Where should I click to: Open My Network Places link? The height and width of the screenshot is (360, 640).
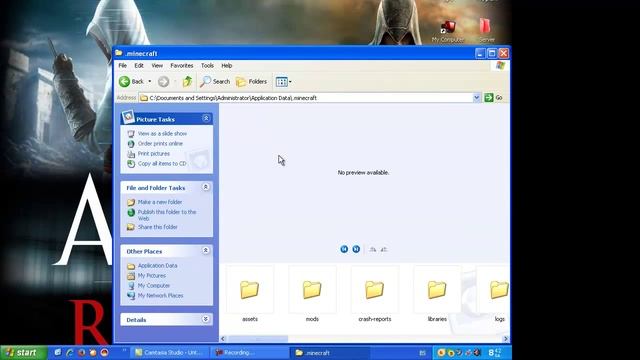click(160, 295)
